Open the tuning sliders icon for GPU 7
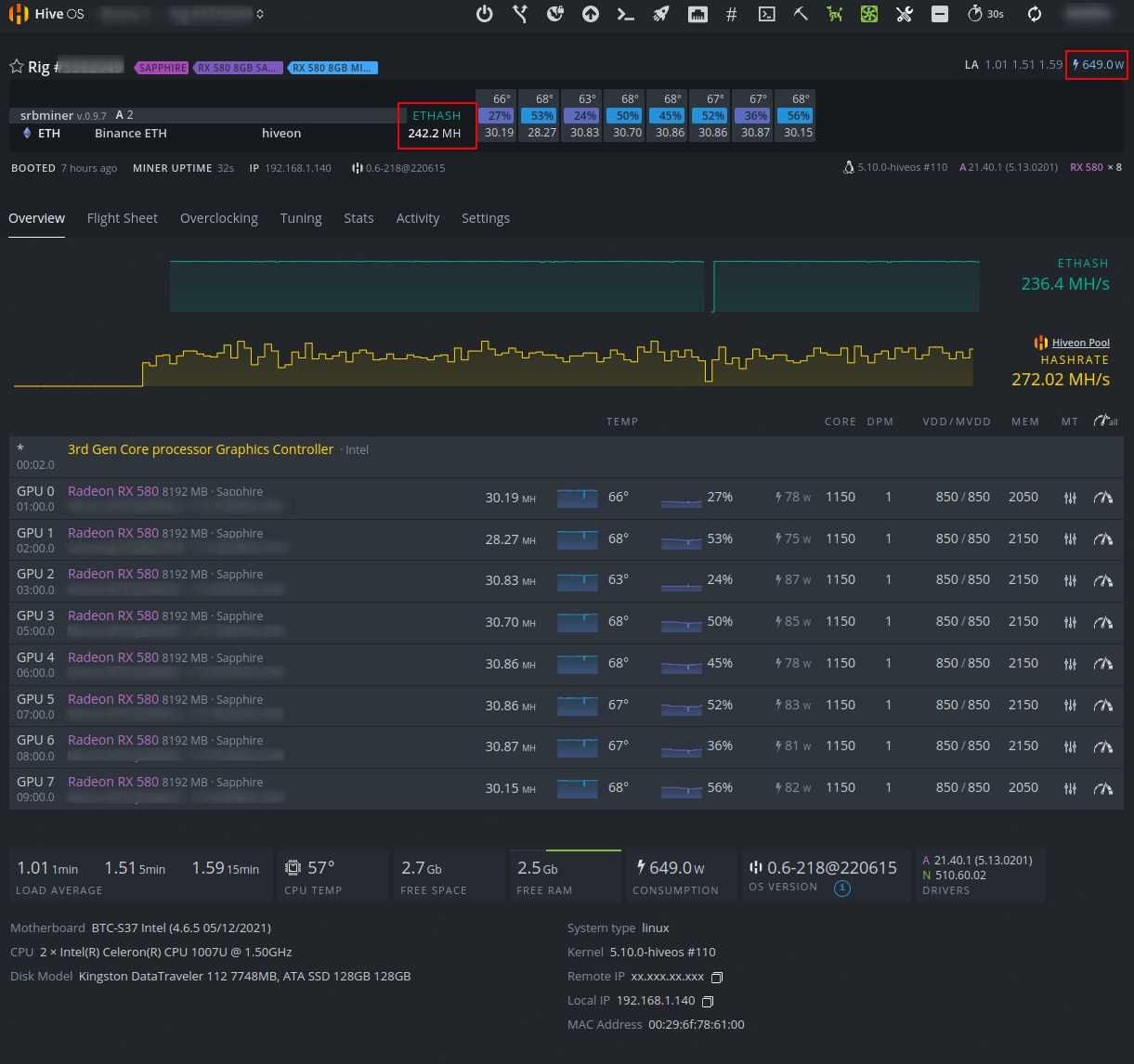The image size is (1134, 1064). pyautogui.click(x=1070, y=788)
